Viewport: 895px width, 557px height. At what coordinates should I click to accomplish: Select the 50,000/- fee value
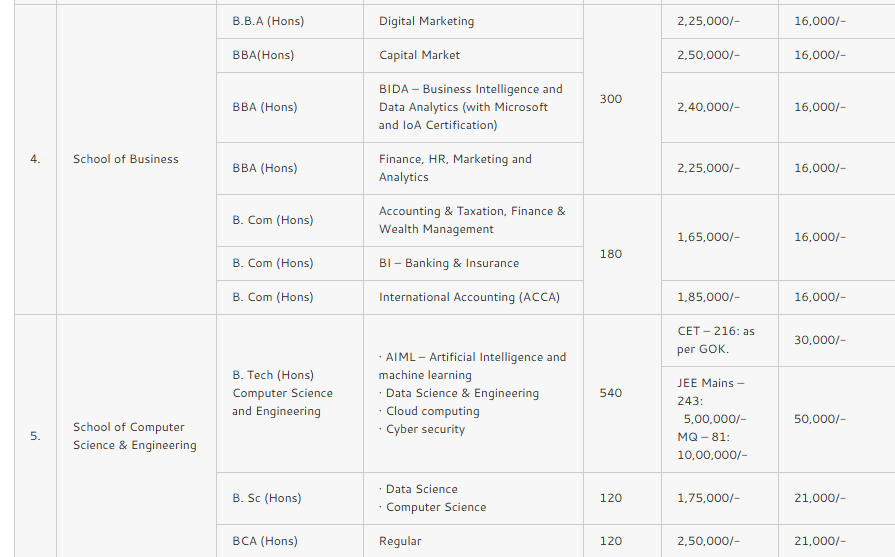(x=819, y=419)
